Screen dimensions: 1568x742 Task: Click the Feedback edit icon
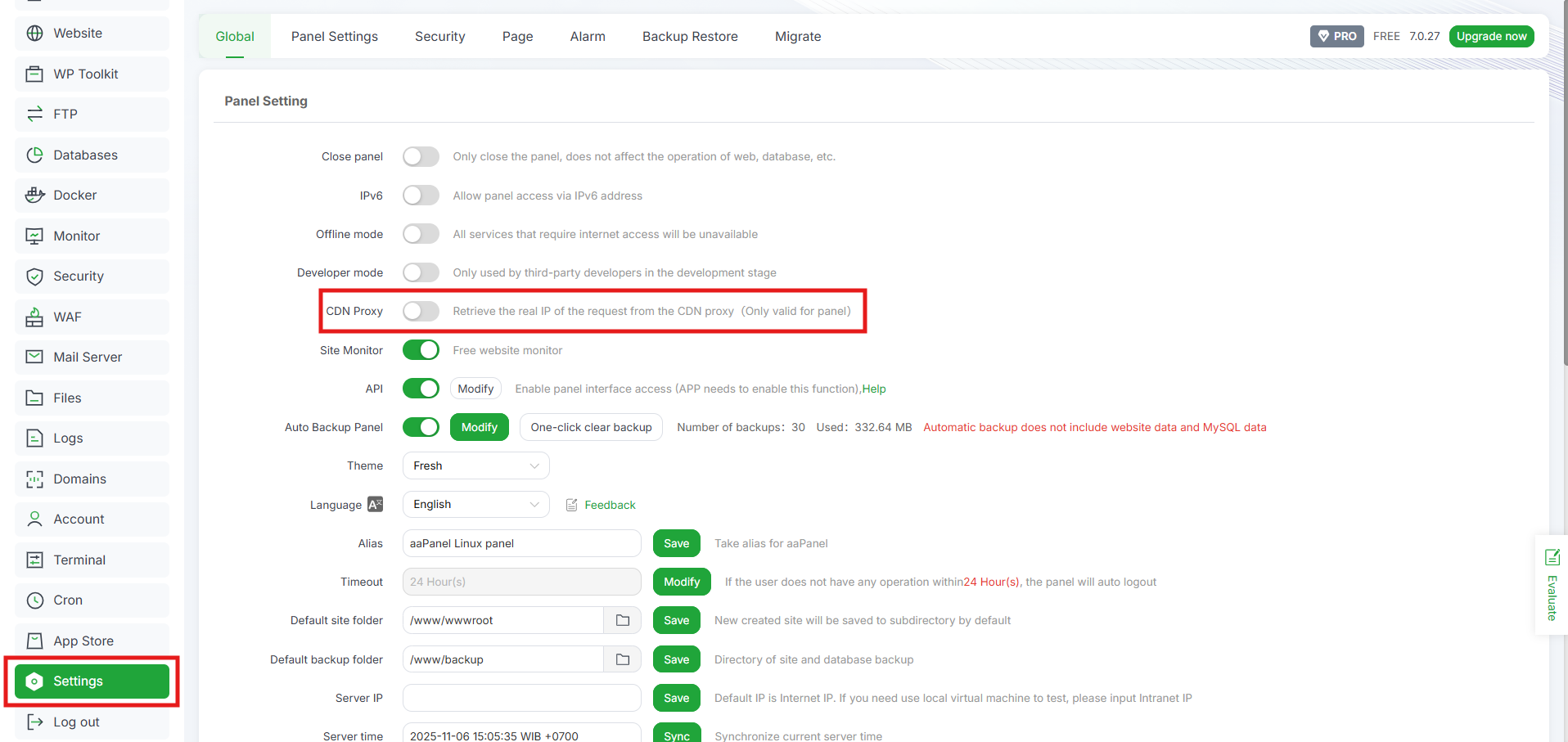click(572, 505)
